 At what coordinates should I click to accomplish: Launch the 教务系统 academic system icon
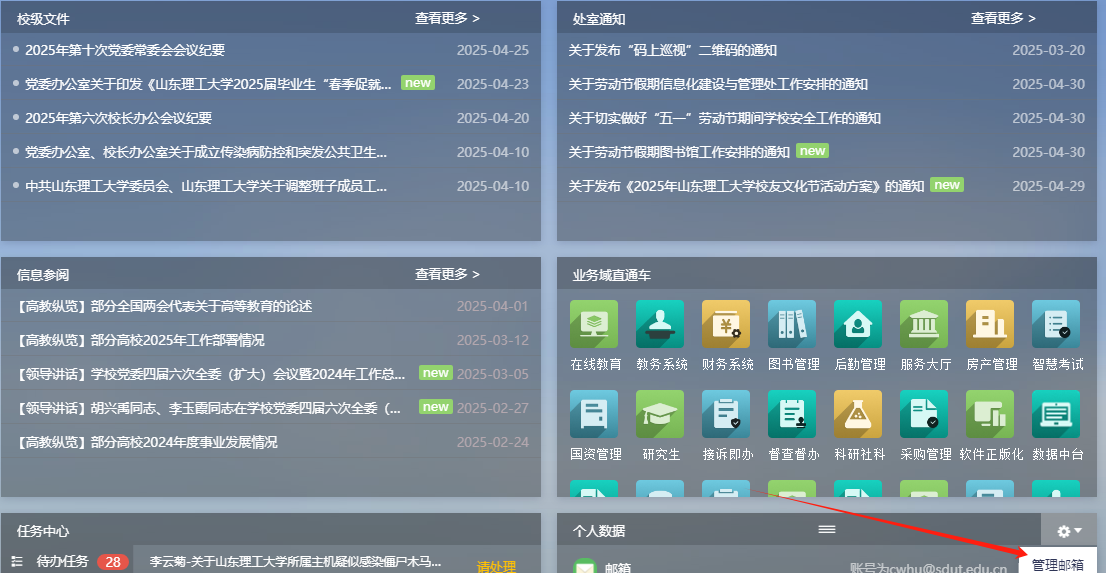pyautogui.click(x=660, y=324)
